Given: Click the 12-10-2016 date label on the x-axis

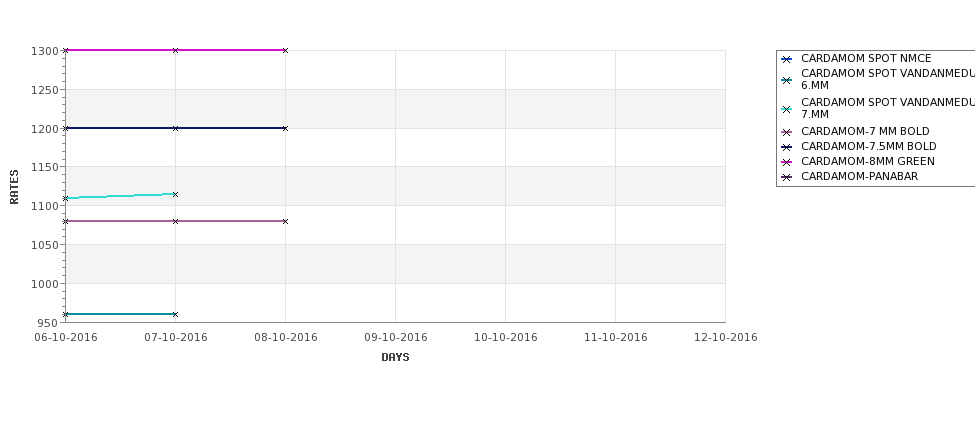Looking at the screenshot, I should pos(725,337).
